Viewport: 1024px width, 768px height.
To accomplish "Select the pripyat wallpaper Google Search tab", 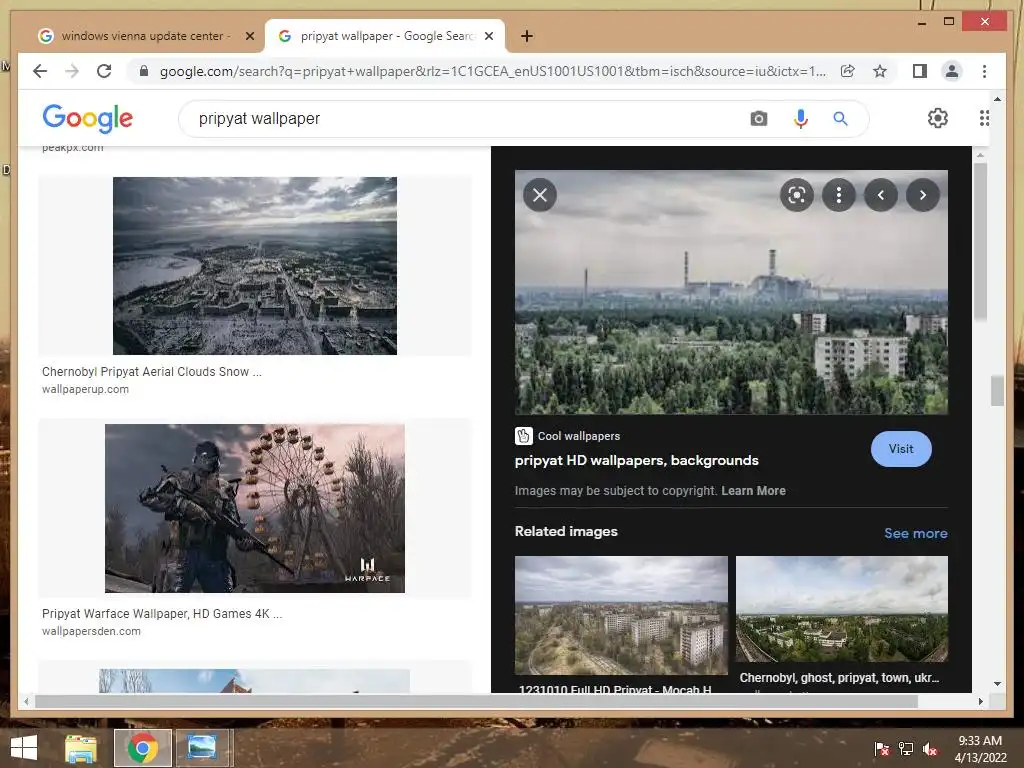I will point(385,36).
